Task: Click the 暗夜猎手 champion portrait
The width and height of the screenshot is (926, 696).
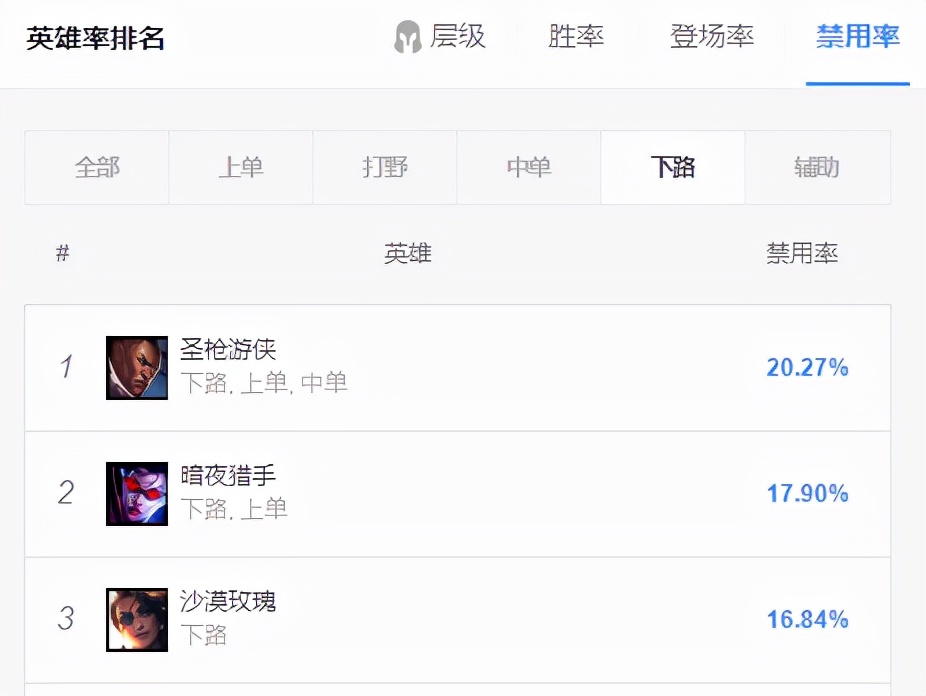Action: pos(137,494)
